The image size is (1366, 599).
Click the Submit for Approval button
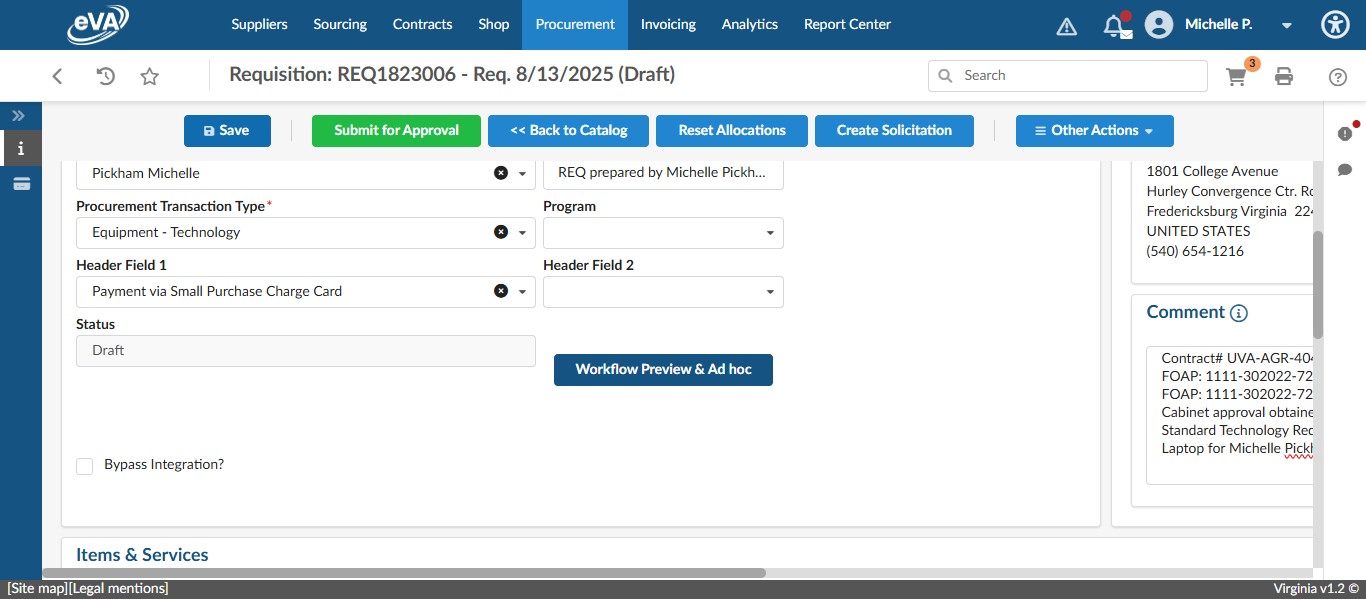[396, 130]
